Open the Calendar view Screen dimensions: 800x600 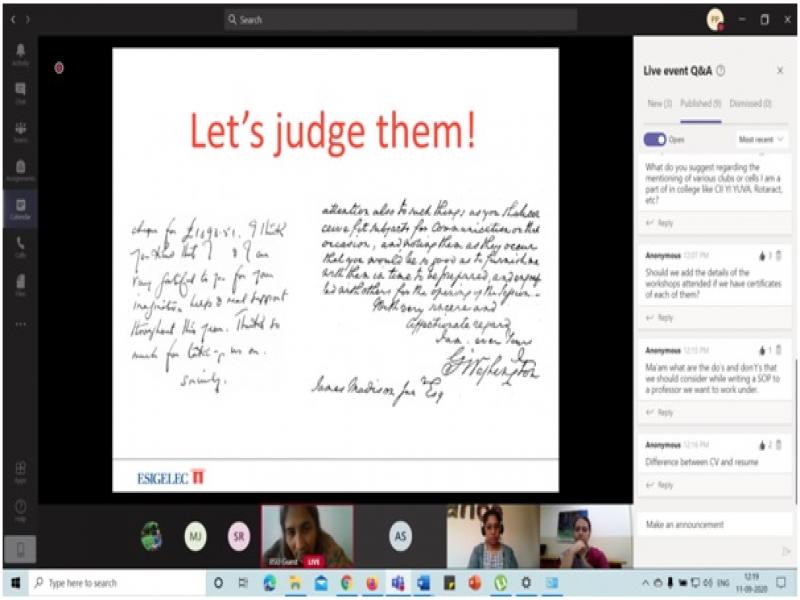20,208
